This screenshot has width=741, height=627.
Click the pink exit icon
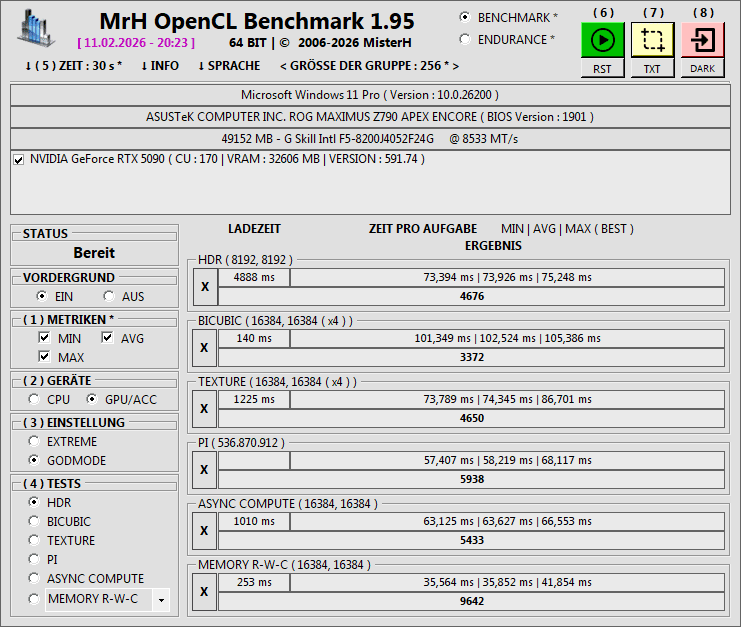coord(703,40)
